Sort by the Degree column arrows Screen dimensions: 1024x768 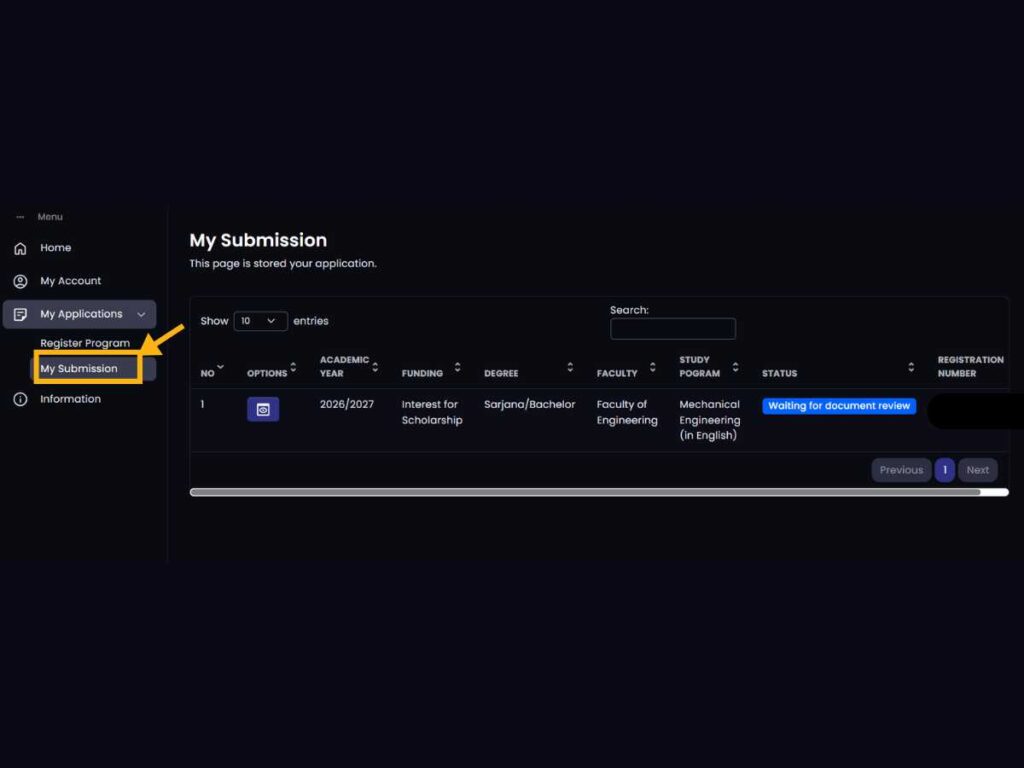pos(570,367)
